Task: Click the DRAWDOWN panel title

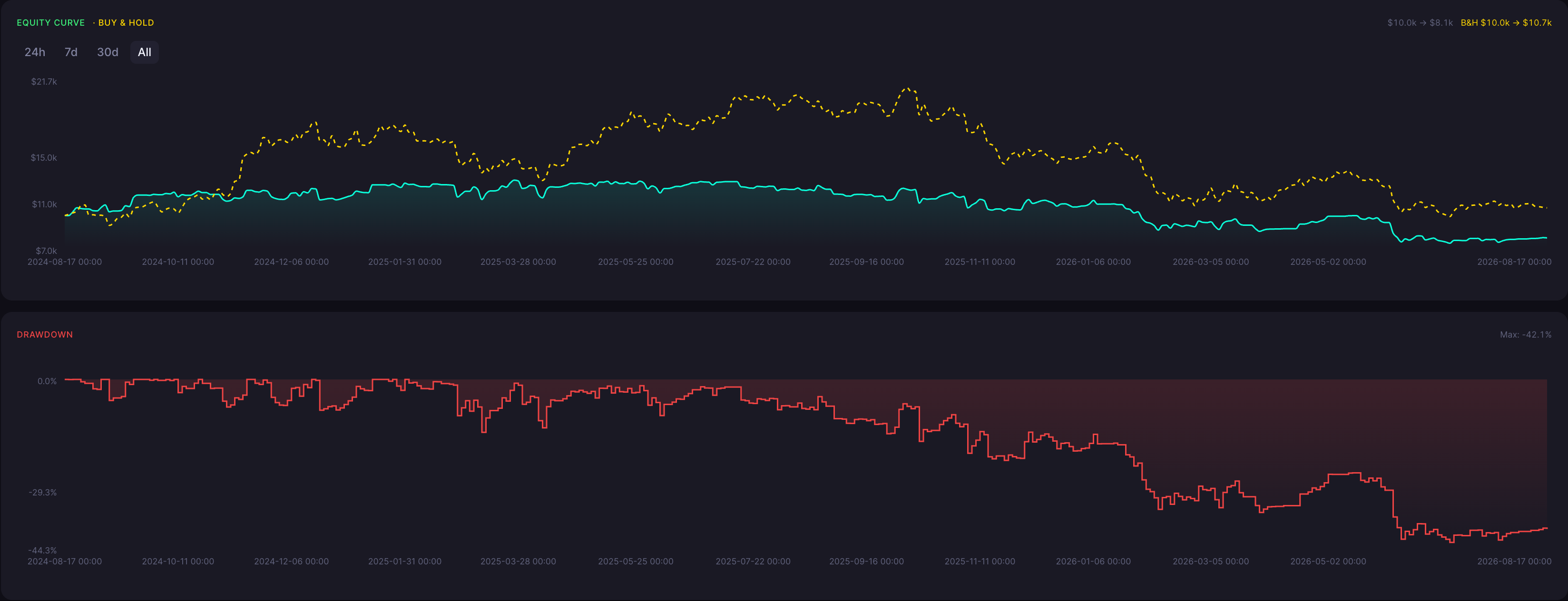Action: point(44,335)
